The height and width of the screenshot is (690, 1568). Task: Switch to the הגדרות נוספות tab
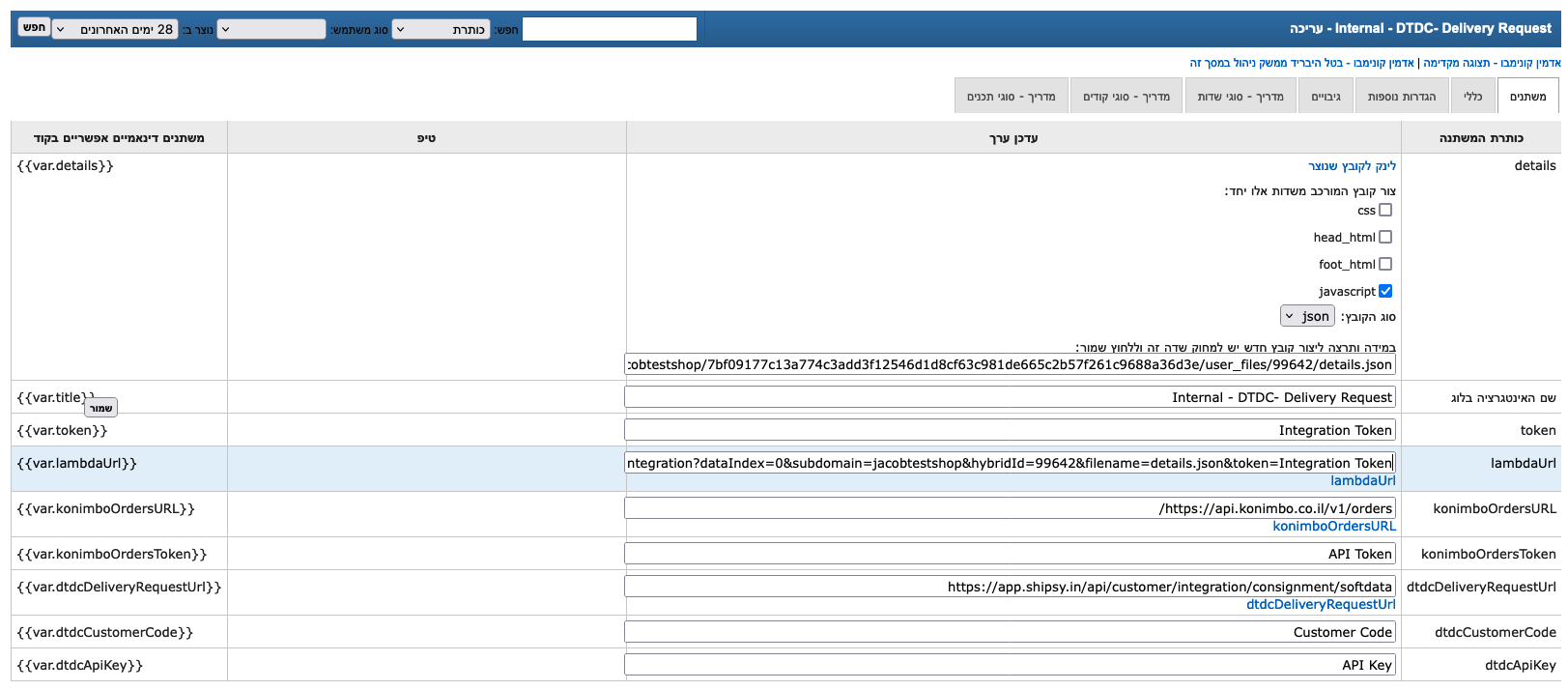pyautogui.click(x=1401, y=97)
